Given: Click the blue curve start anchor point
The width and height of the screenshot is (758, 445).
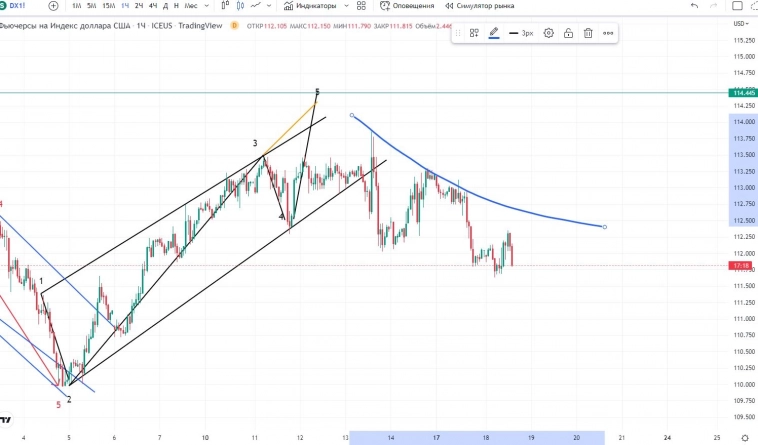Looking at the screenshot, I should click(352, 115).
